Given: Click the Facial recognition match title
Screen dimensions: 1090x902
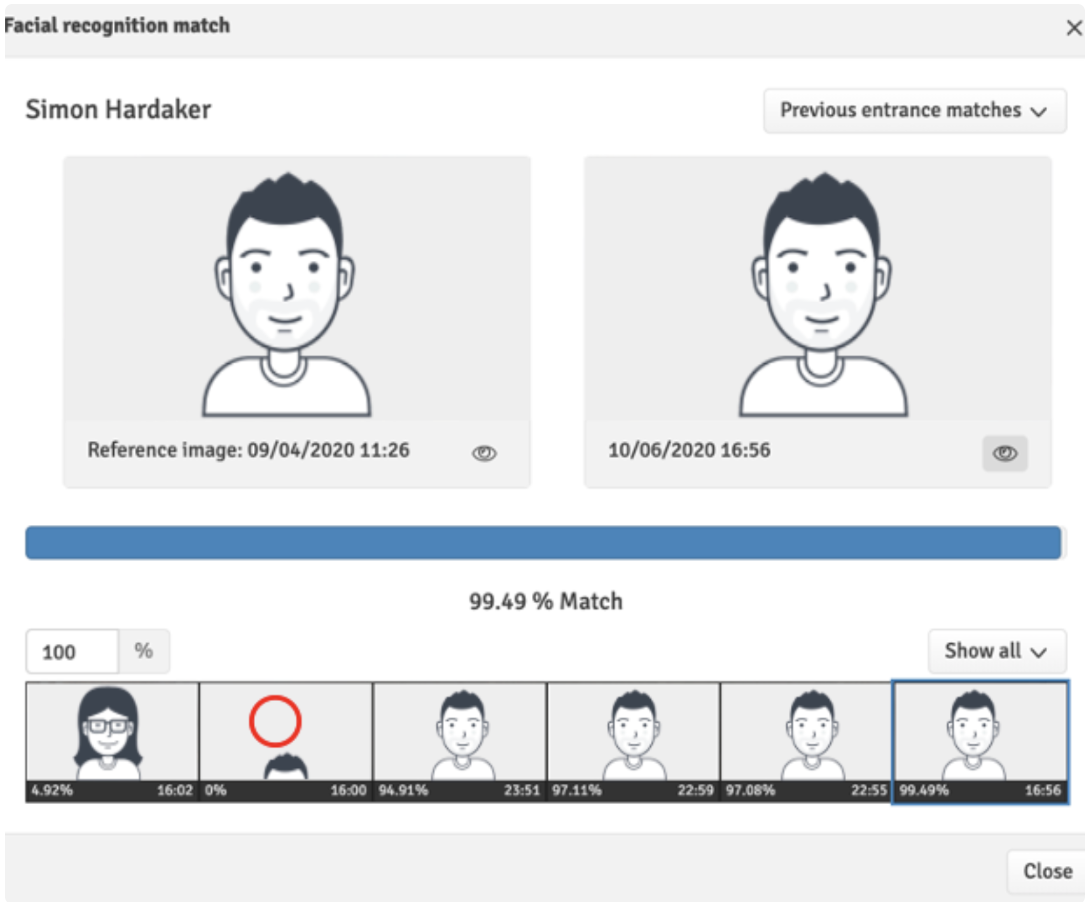Looking at the screenshot, I should [117, 26].
